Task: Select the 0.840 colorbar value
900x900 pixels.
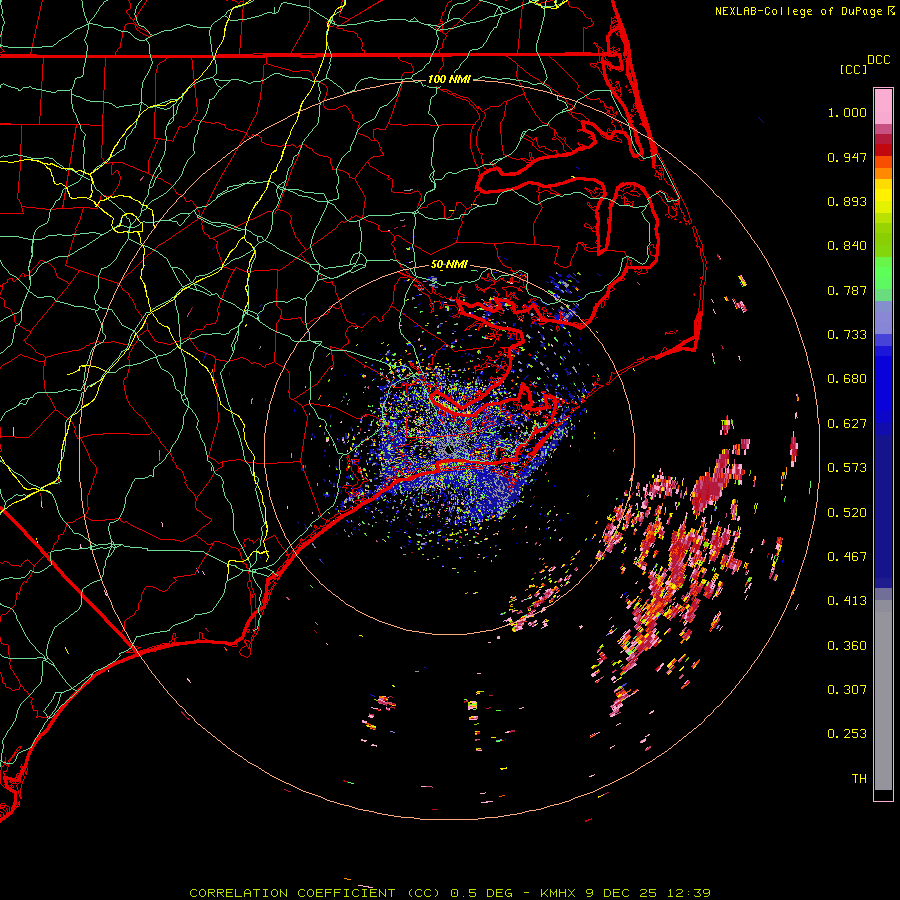Action: pyautogui.click(x=847, y=246)
